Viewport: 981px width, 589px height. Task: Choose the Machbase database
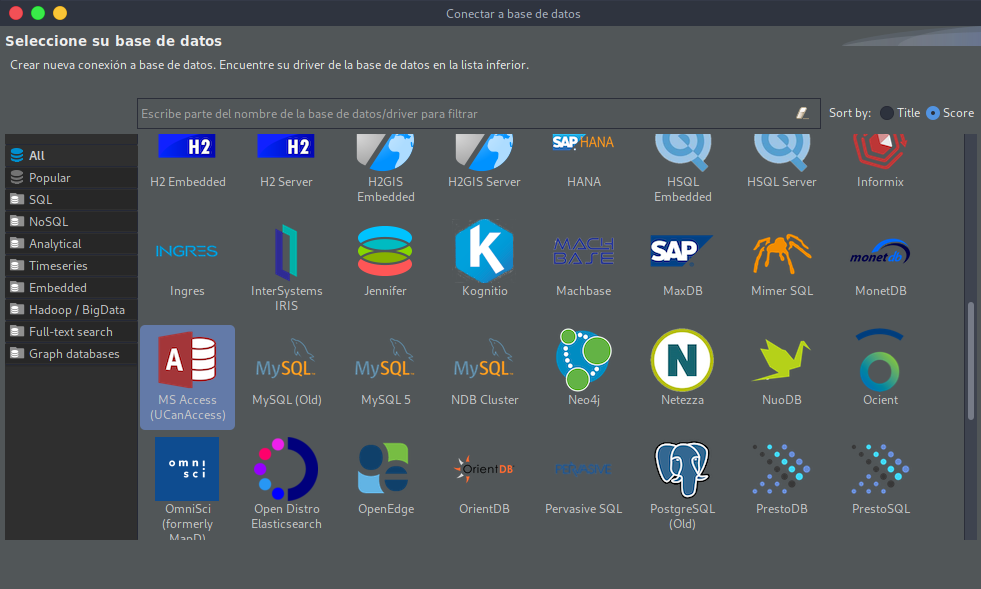point(583,251)
